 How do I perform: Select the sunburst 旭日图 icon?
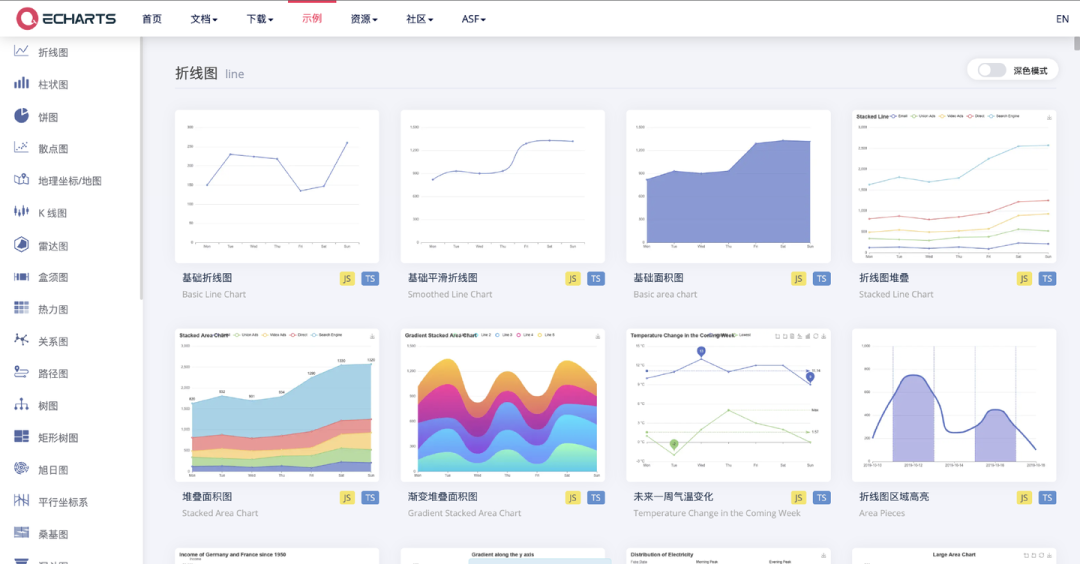(x=21, y=468)
